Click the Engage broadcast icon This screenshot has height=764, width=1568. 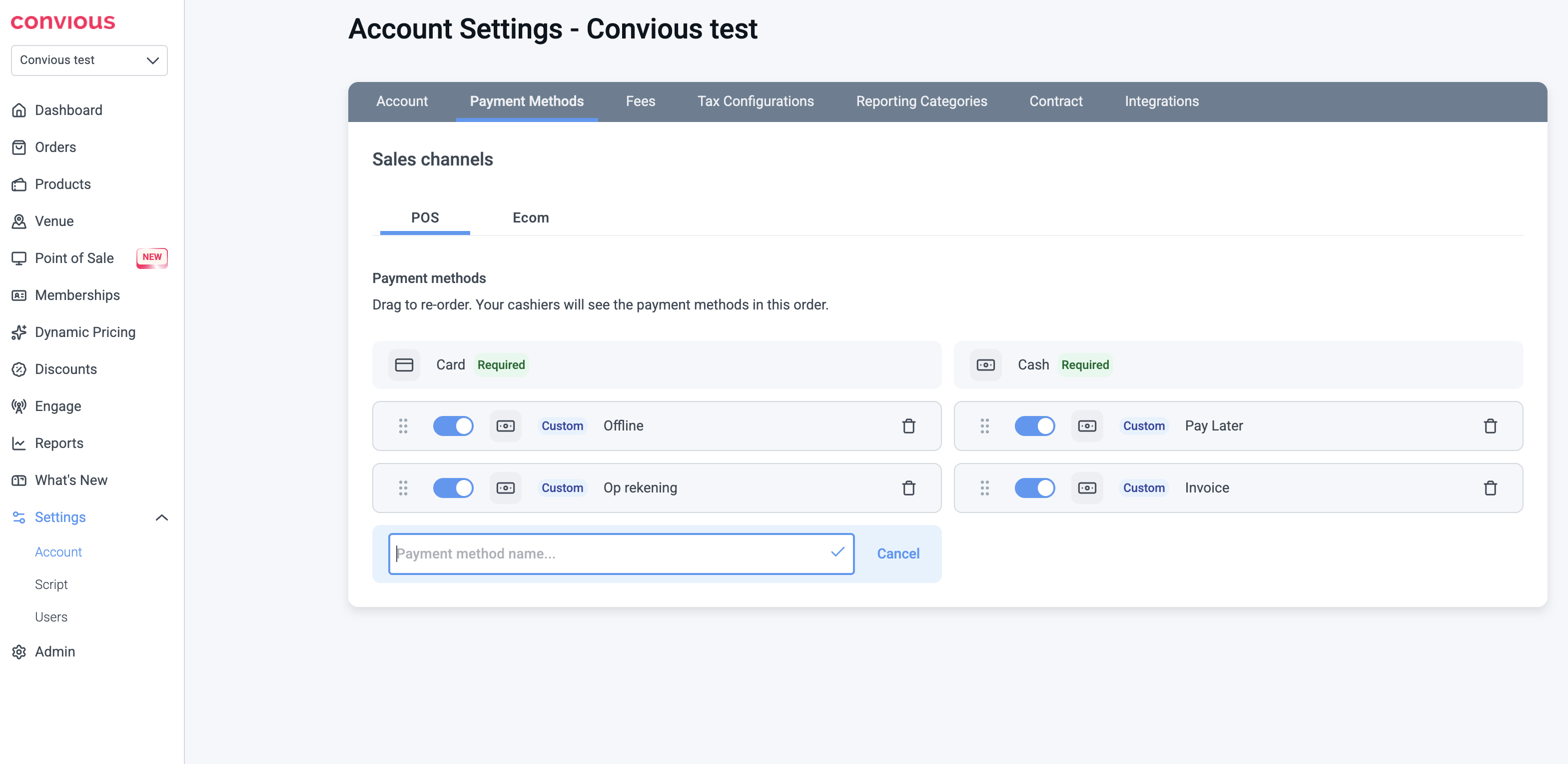pos(19,406)
